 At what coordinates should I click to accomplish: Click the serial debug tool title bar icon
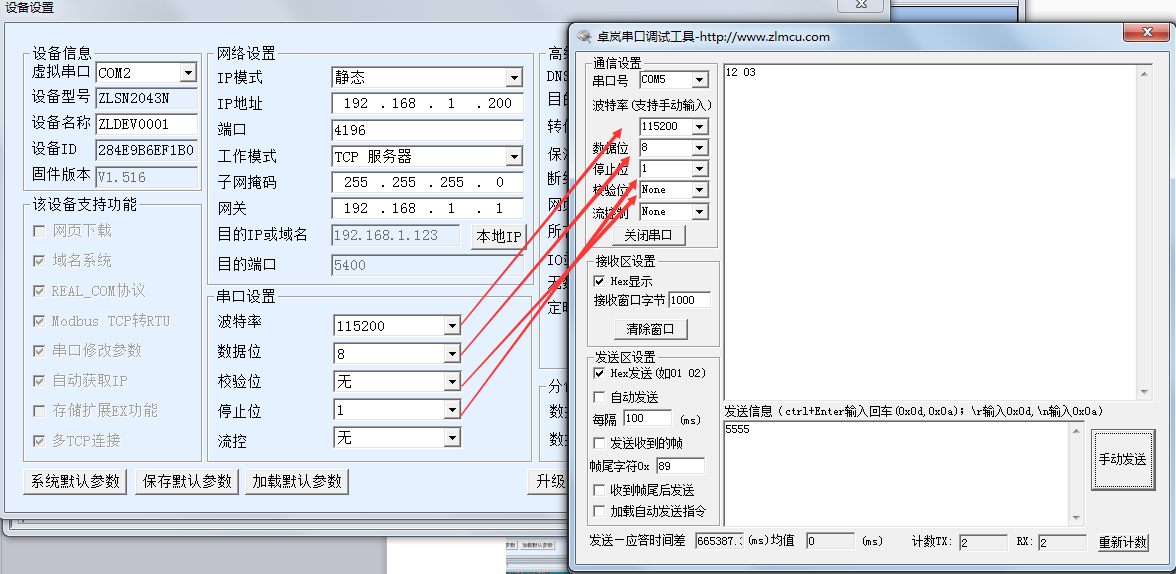[584, 36]
